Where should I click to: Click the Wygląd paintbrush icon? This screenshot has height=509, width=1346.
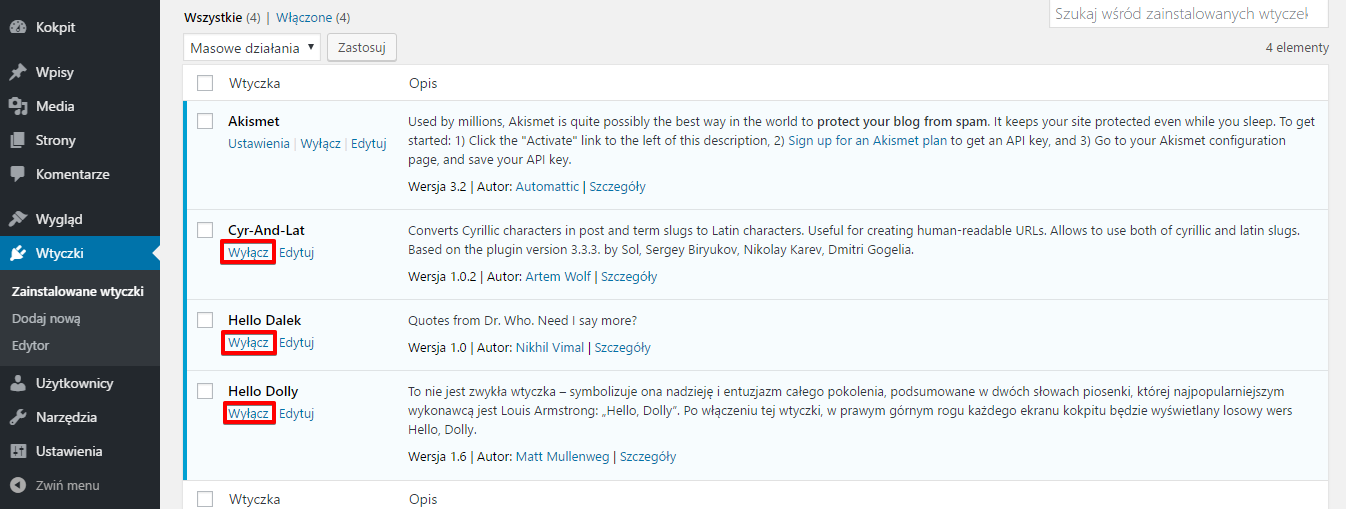point(17,219)
